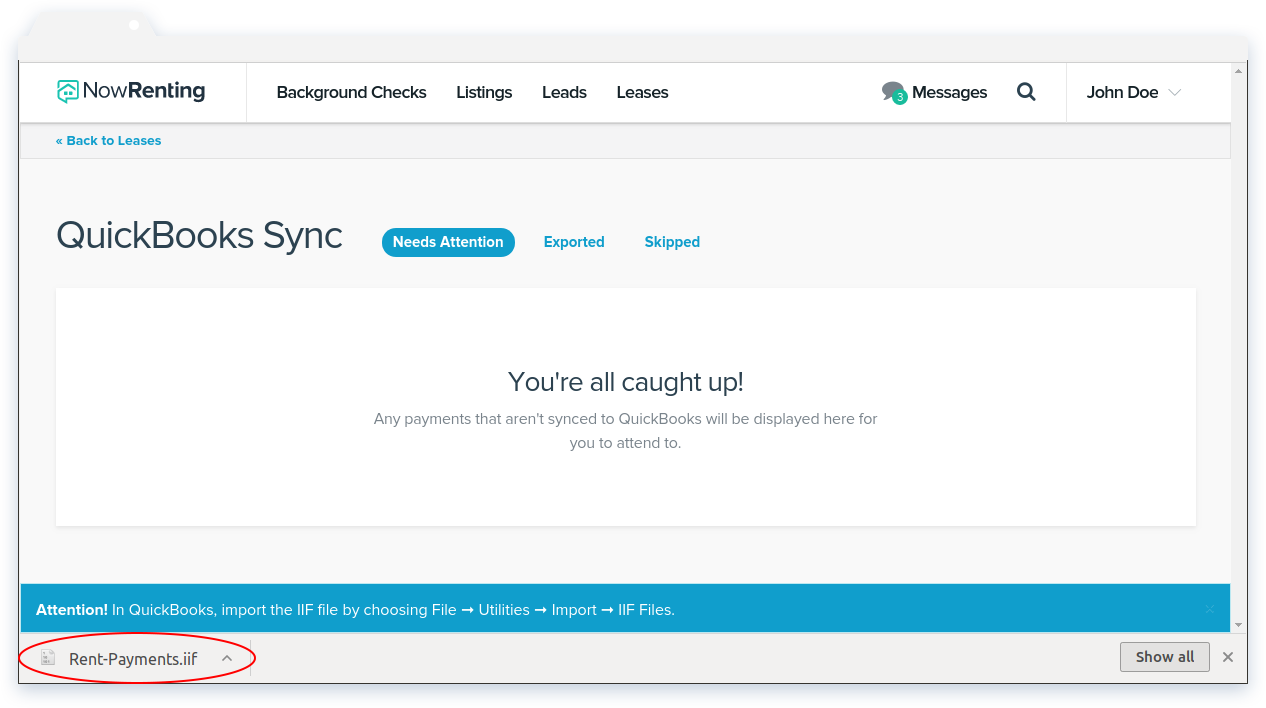Click the Show all downloads button
The height and width of the screenshot is (708, 1266).
pos(1165,657)
